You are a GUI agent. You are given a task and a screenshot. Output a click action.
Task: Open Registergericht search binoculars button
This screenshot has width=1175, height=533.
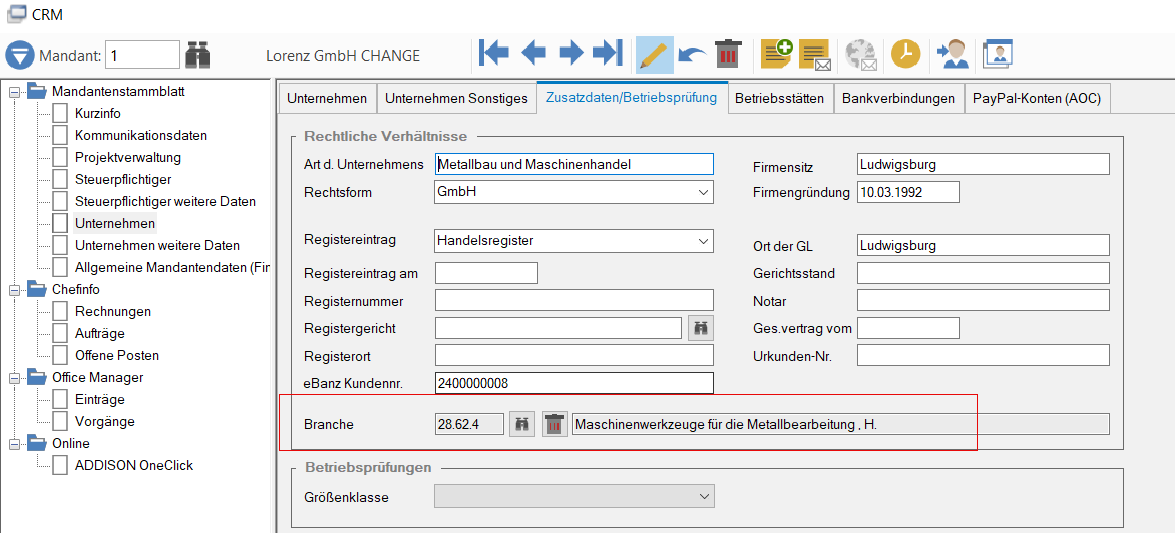(702, 328)
